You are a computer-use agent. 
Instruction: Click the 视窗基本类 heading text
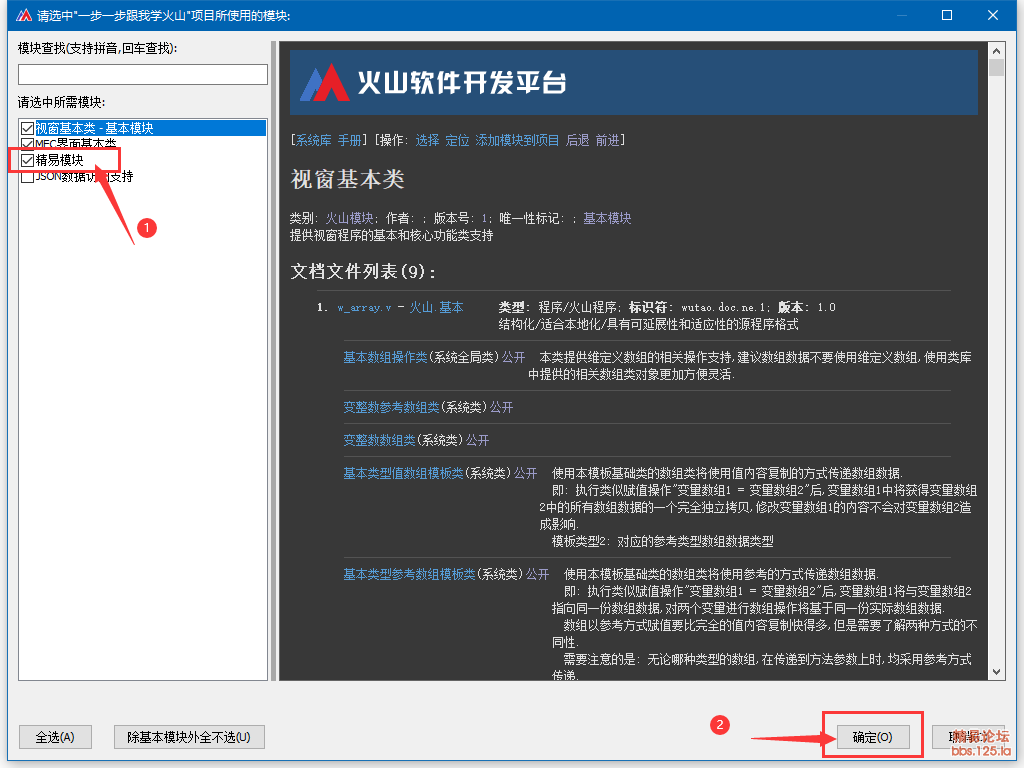347,179
